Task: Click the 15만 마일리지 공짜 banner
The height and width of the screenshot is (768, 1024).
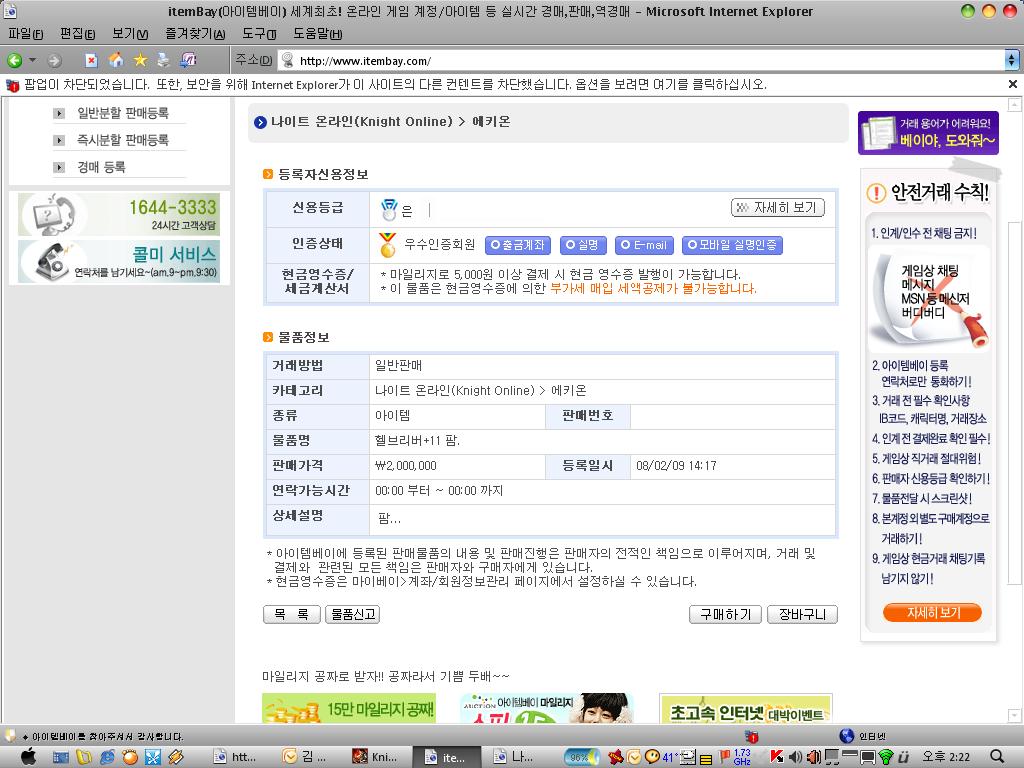Action: click(349, 709)
